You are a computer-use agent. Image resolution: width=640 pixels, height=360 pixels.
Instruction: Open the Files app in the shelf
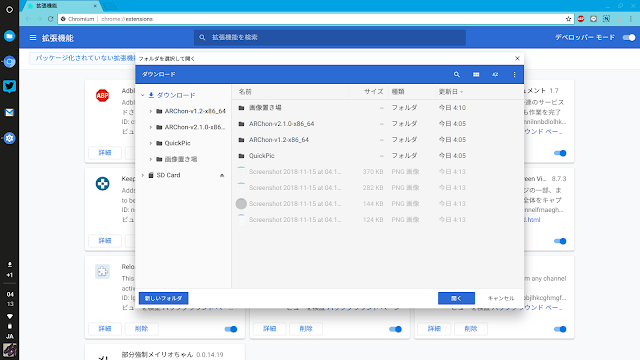pyautogui.click(x=9, y=36)
